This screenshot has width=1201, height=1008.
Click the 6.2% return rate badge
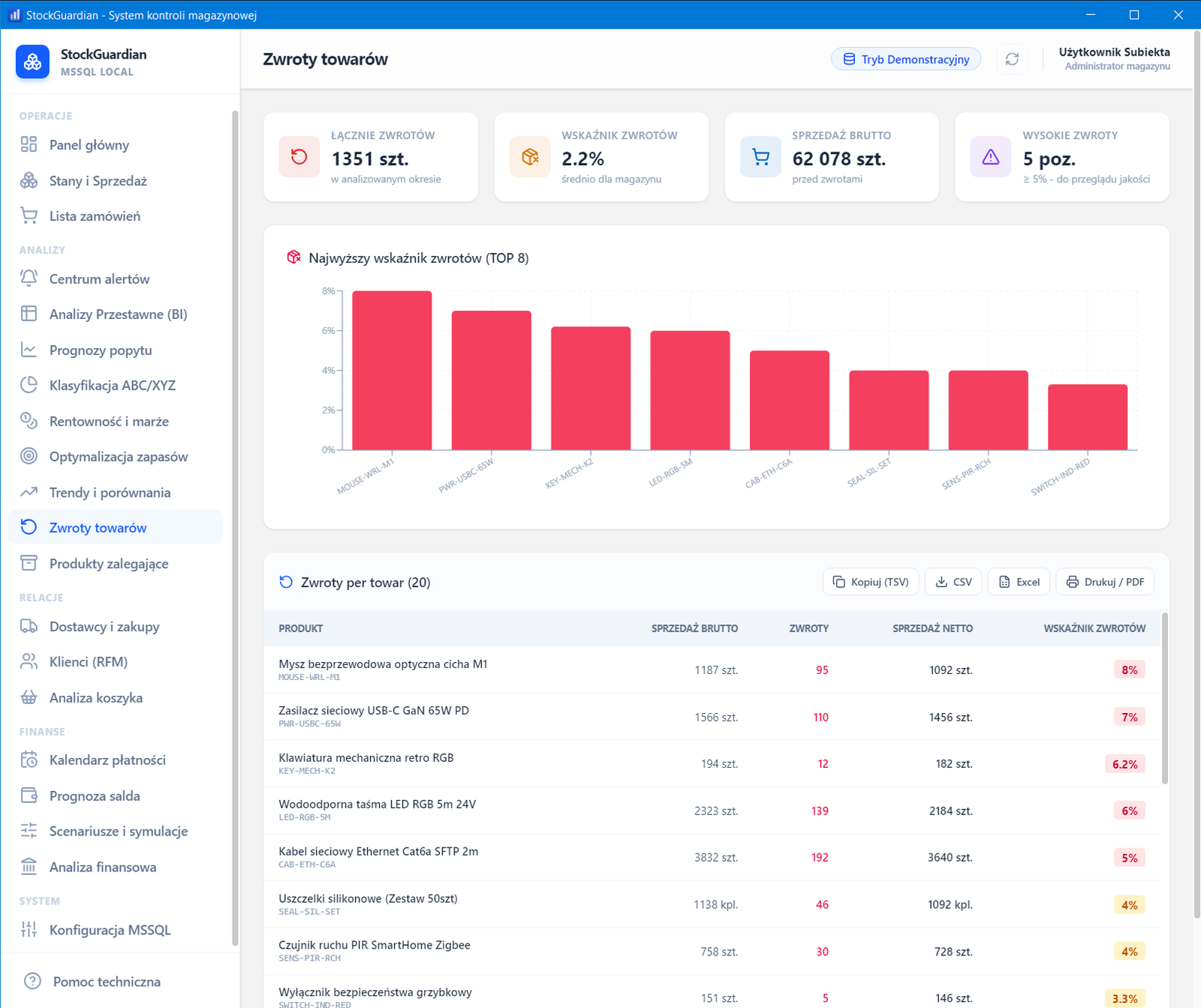pyautogui.click(x=1125, y=764)
